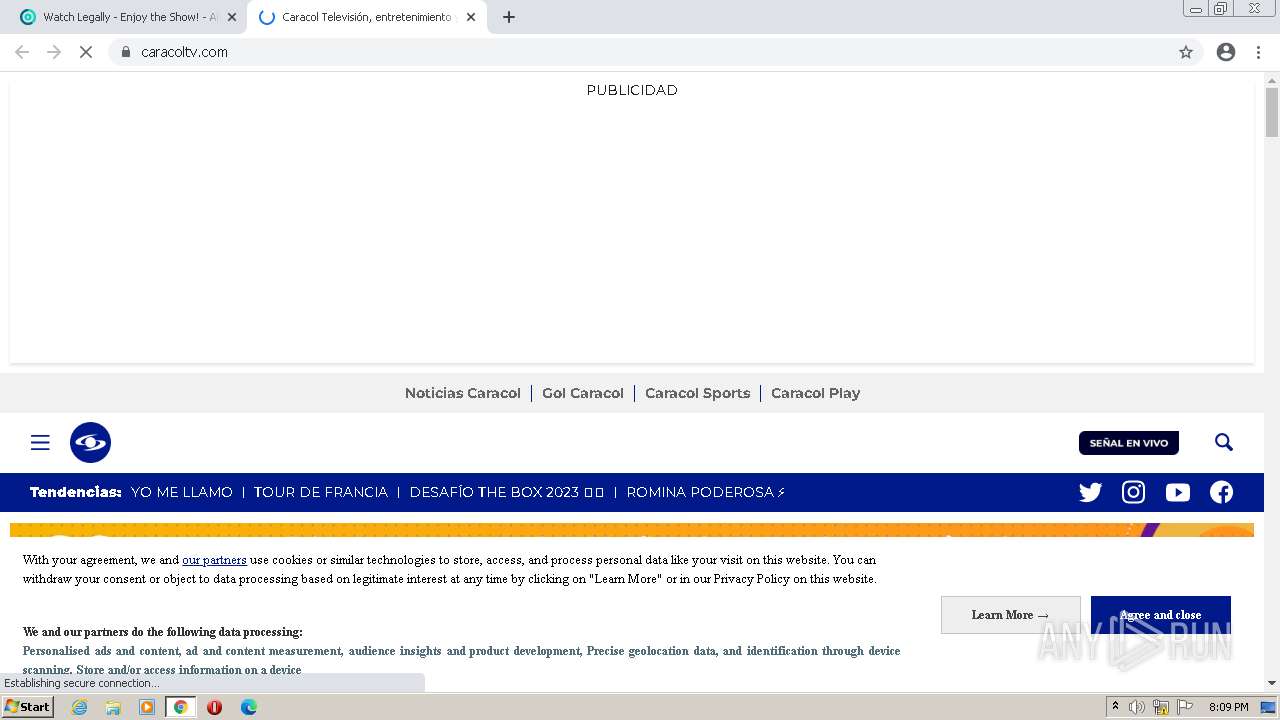The height and width of the screenshot is (720, 1280).
Task: View site security lock info
Action: (125, 52)
